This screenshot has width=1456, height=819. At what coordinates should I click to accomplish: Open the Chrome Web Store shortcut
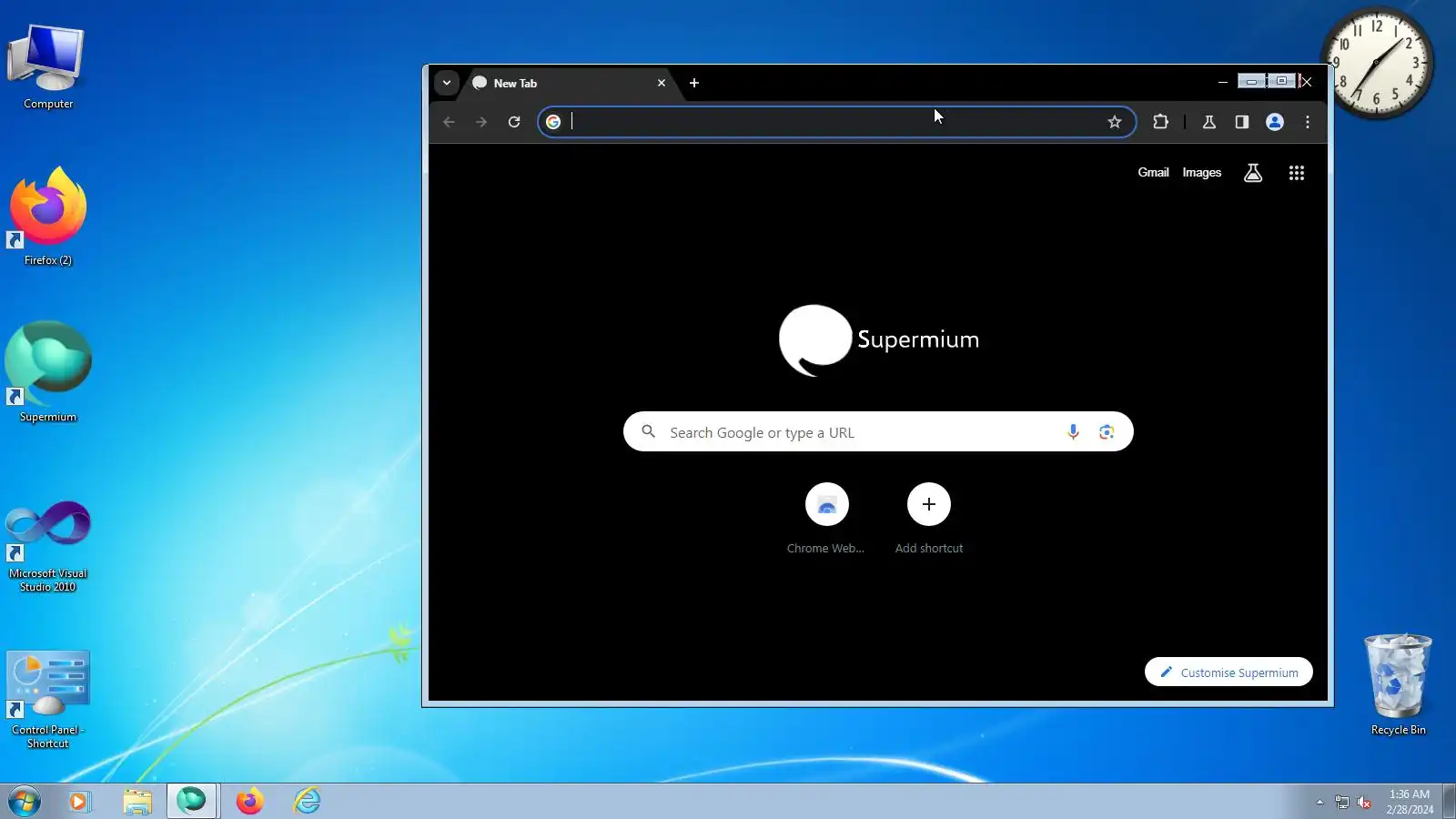pos(826,519)
